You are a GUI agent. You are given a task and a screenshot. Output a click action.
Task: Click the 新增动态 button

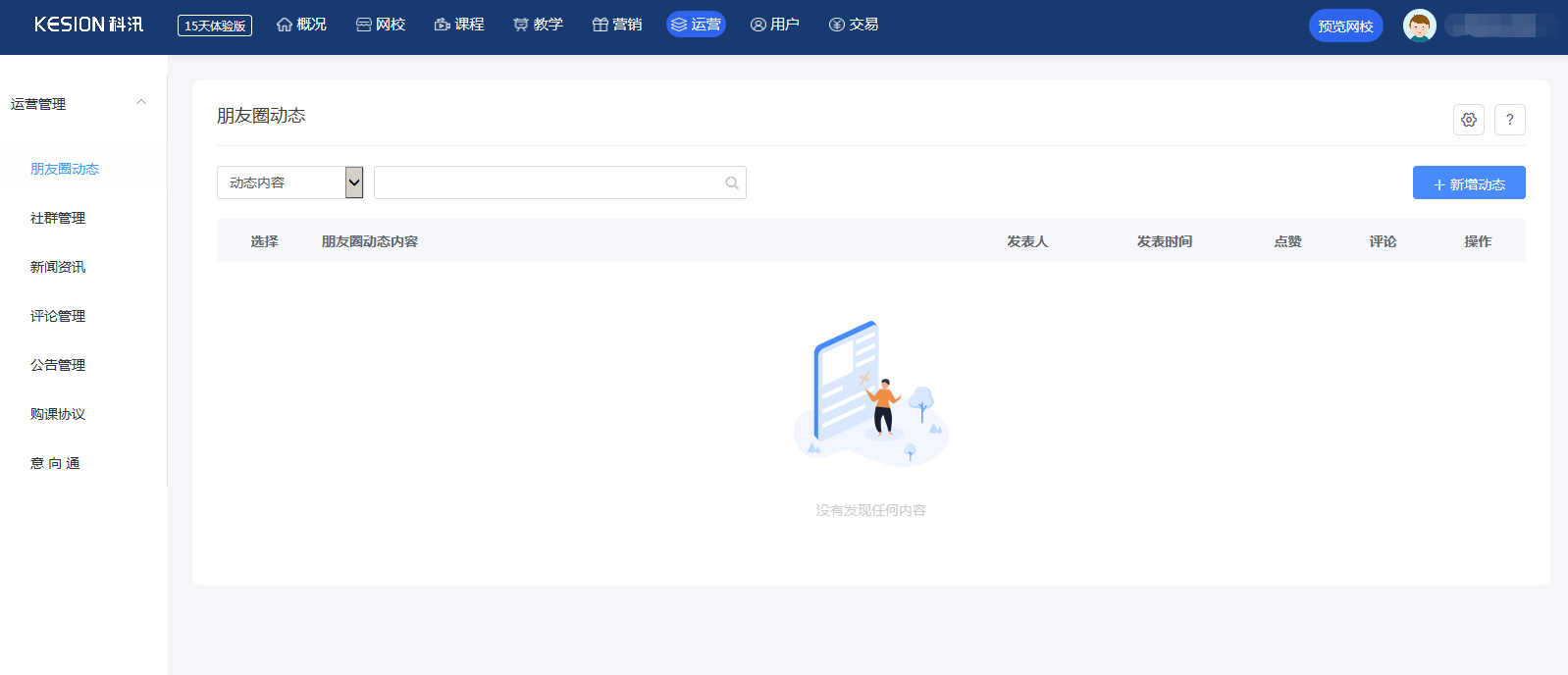(1469, 182)
